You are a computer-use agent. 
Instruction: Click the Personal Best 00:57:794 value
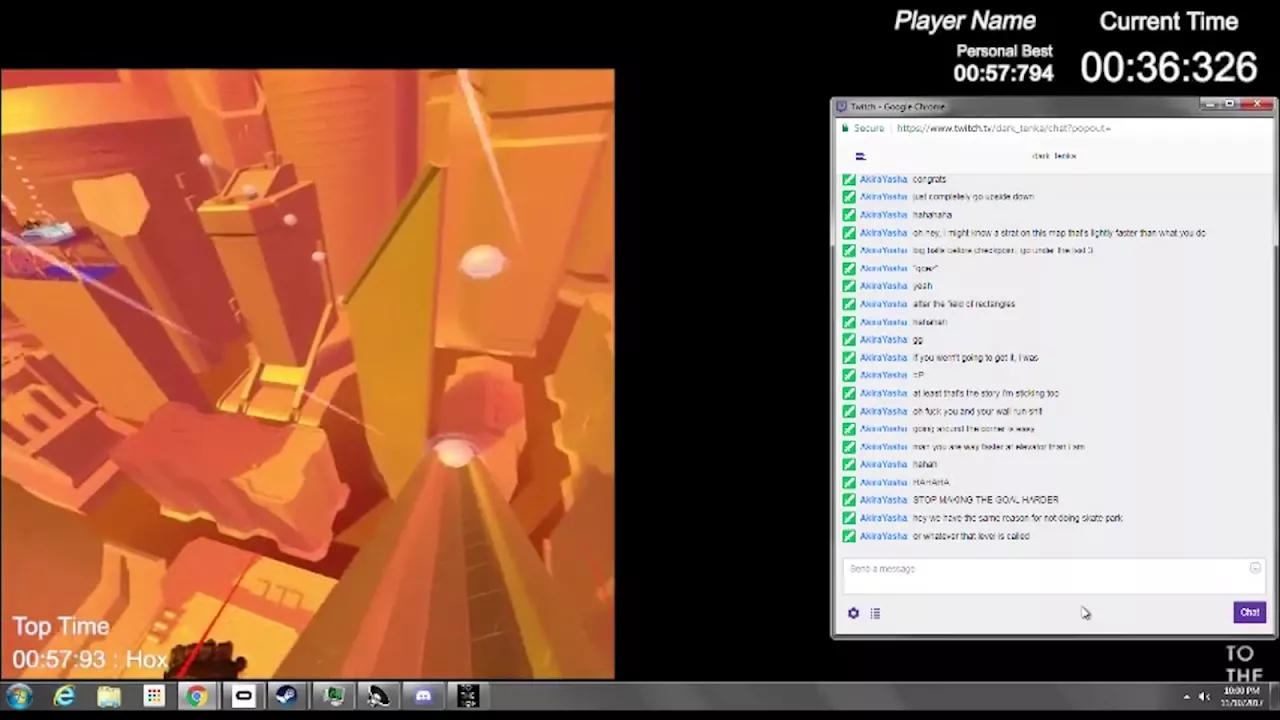click(1003, 73)
